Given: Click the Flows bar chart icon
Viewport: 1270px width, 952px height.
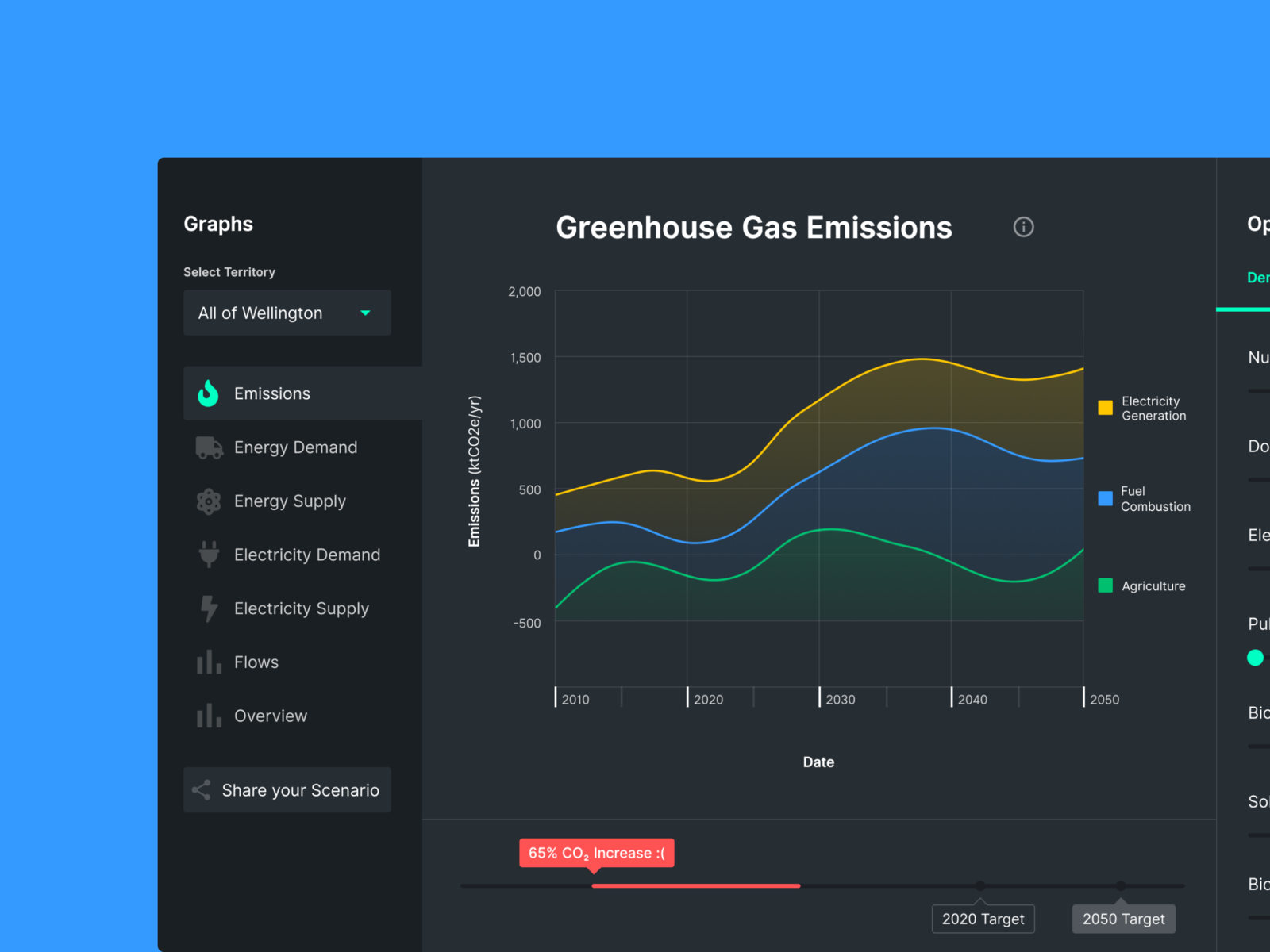Looking at the screenshot, I should [209, 662].
